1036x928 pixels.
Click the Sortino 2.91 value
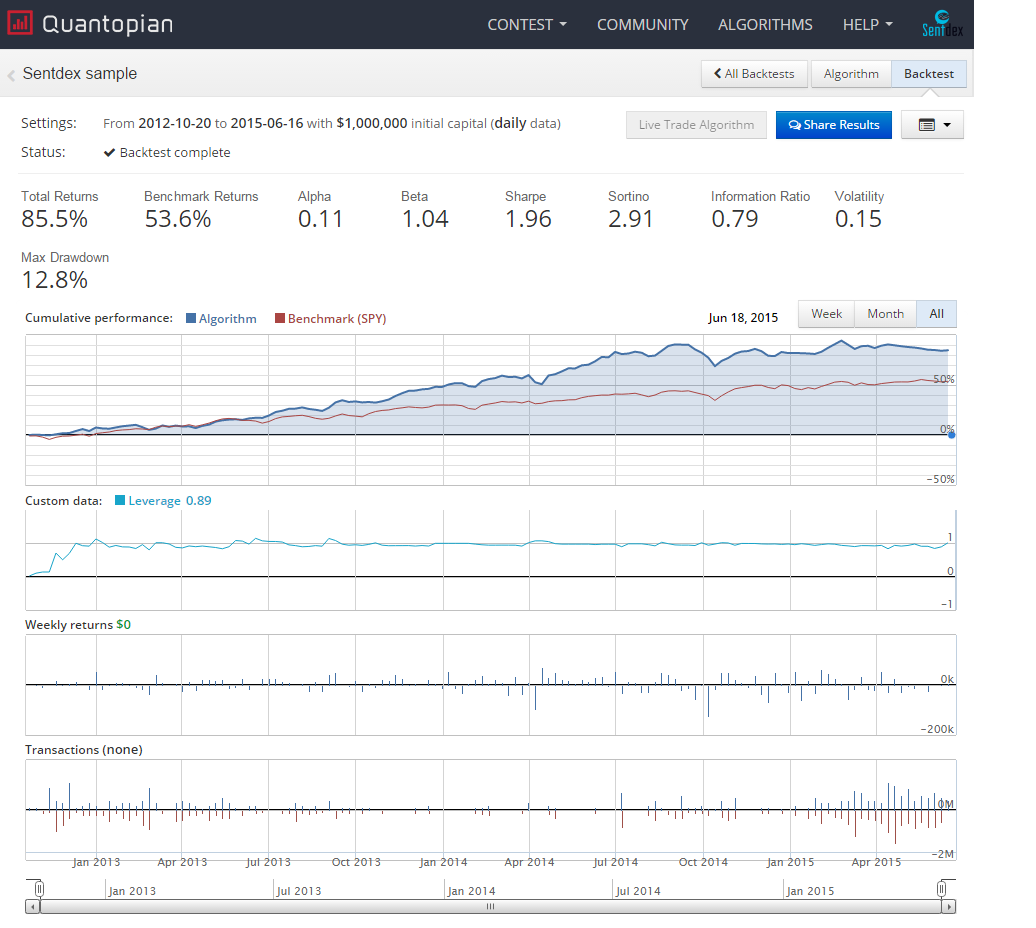coord(630,219)
